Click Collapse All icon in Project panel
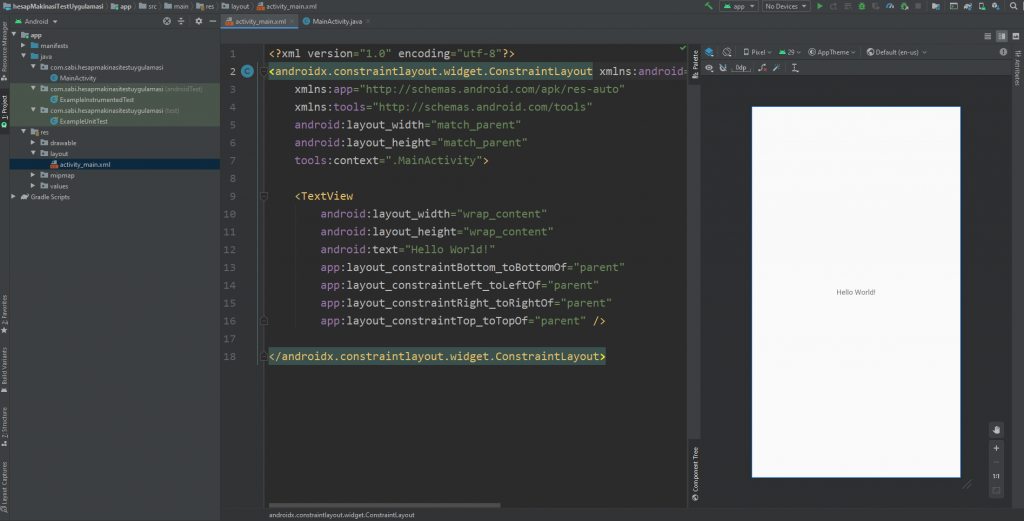1024x521 pixels. (x=181, y=21)
